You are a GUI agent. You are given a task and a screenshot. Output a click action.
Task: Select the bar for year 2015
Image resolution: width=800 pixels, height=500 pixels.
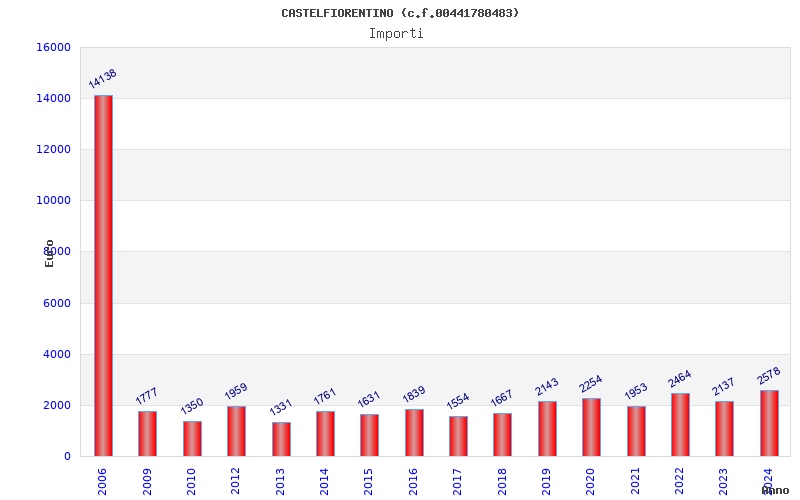point(369,435)
